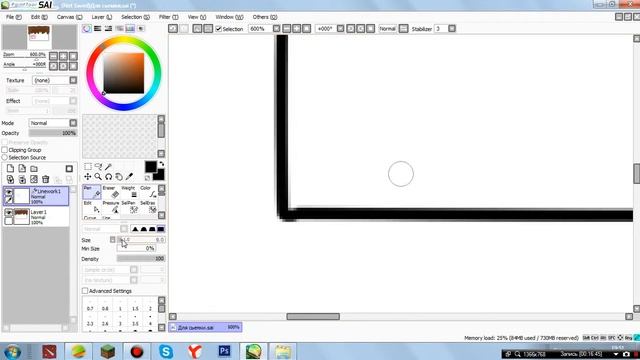Image resolution: width=640 pixels, height=360 pixels.
Task: Hide Layer1 via its eye icon
Action: 9,213
